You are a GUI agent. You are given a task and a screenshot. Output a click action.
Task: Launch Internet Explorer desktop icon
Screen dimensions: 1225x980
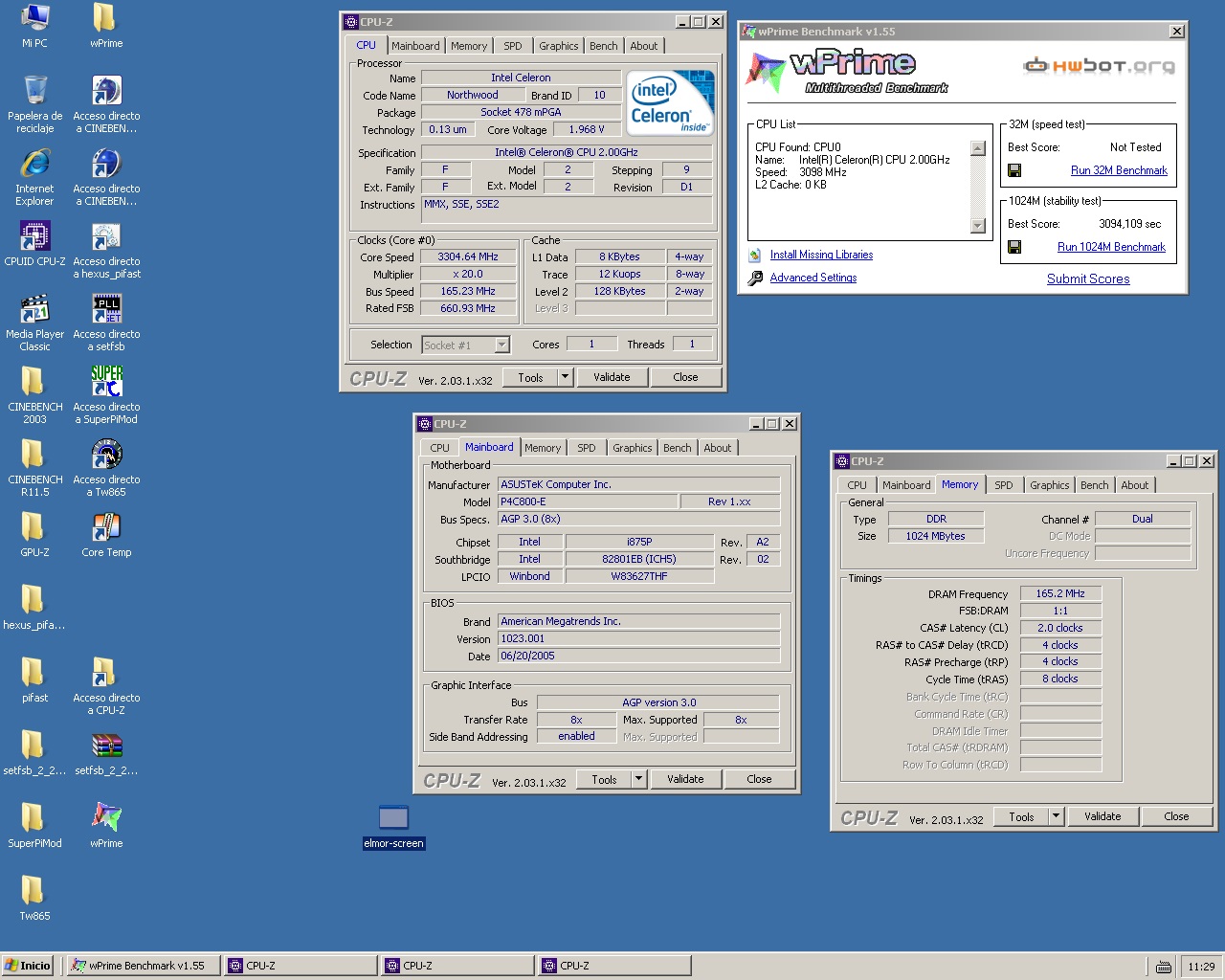(34, 176)
